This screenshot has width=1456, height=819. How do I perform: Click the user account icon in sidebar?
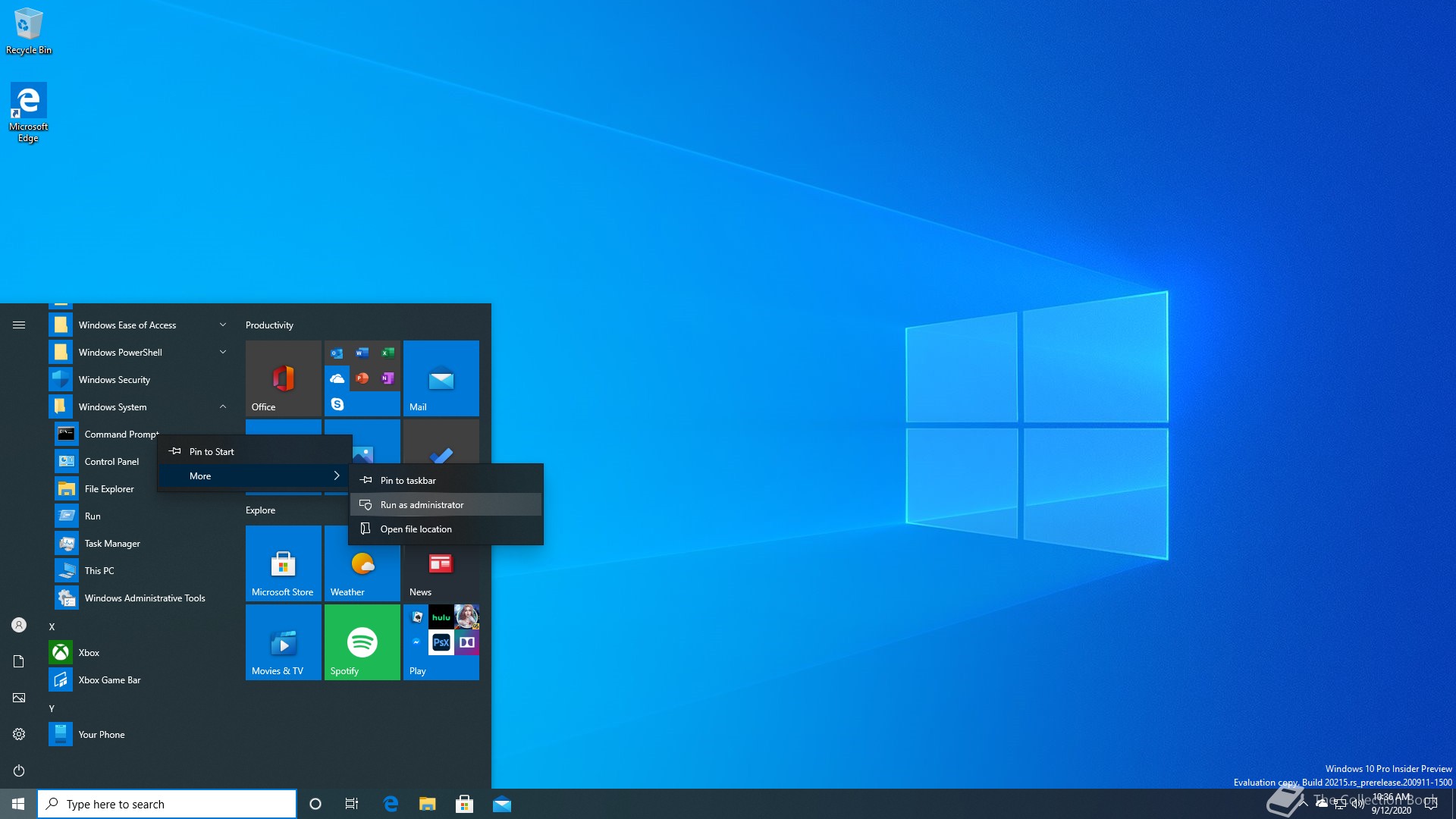point(19,625)
